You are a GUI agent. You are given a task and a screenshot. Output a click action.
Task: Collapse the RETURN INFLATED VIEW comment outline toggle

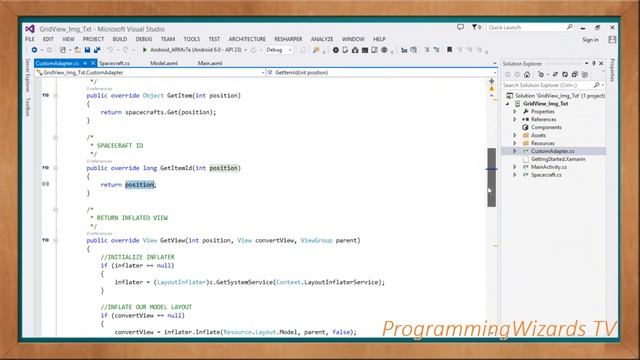56,210
